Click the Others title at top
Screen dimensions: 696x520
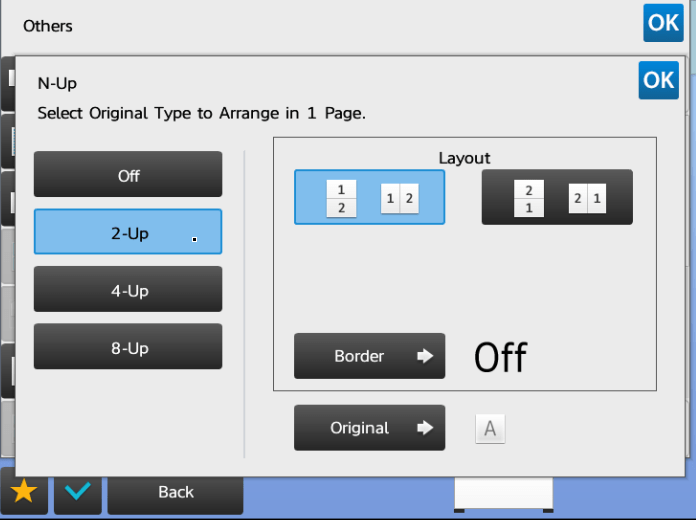(47, 26)
